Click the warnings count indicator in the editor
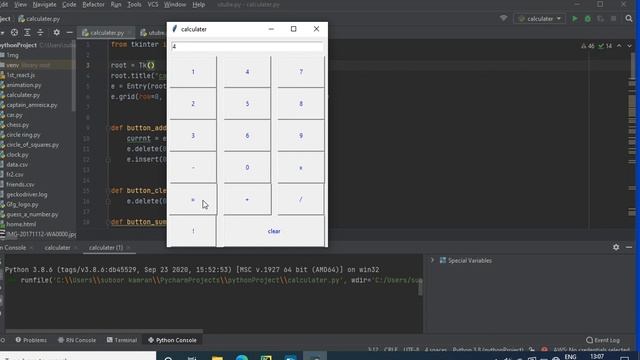 (588, 46)
